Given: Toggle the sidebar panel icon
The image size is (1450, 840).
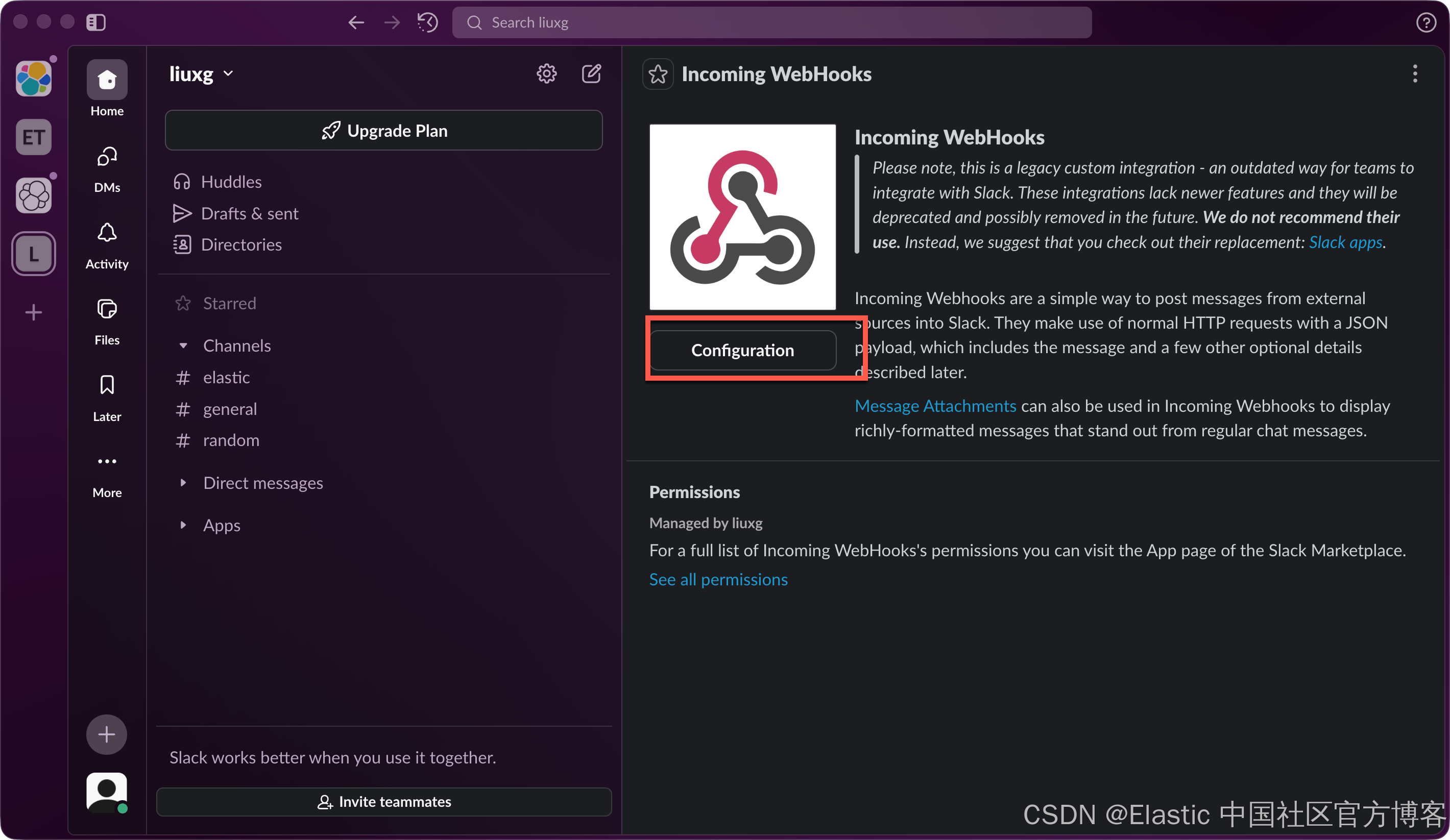Looking at the screenshot, I should (x=96, y=22).
